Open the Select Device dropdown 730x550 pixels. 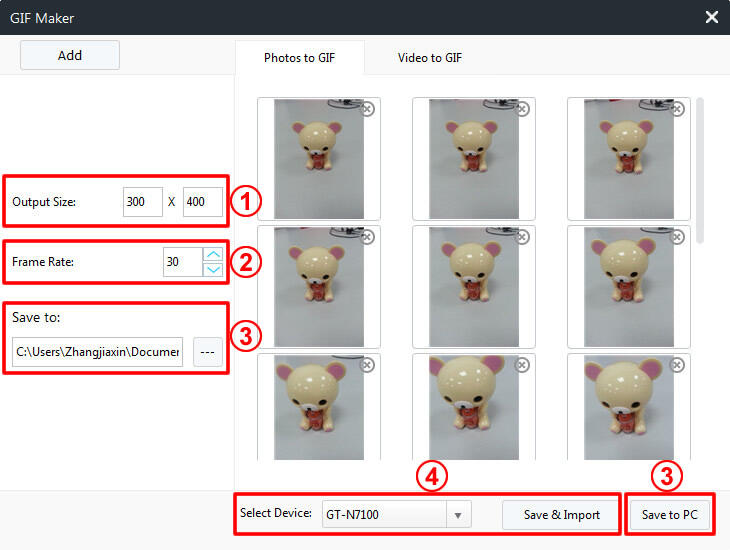pyautogui.click(x=457, y=515)
